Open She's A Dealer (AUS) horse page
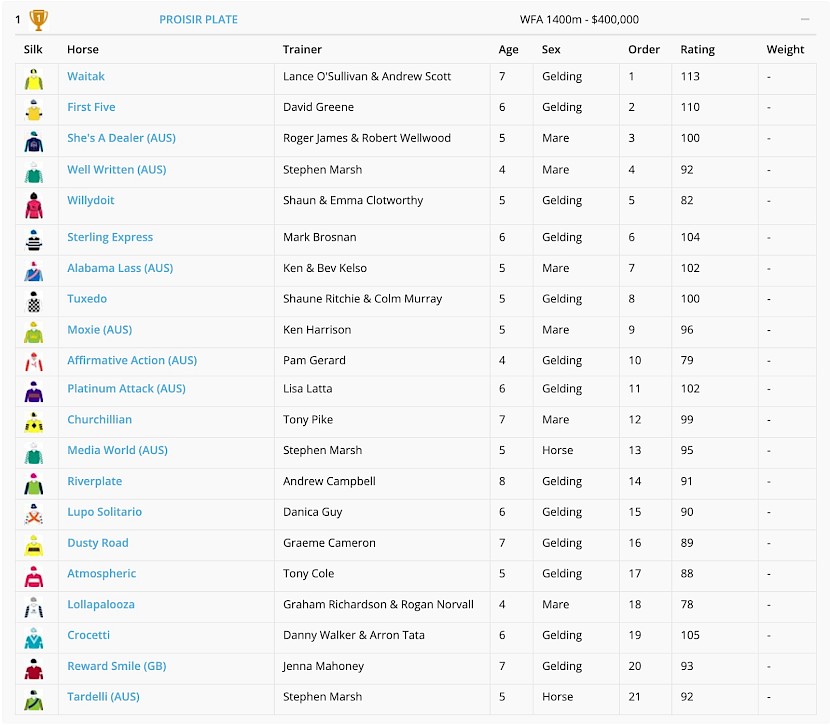Viewport: 830px width, 725px height. (x=121, y=138)
